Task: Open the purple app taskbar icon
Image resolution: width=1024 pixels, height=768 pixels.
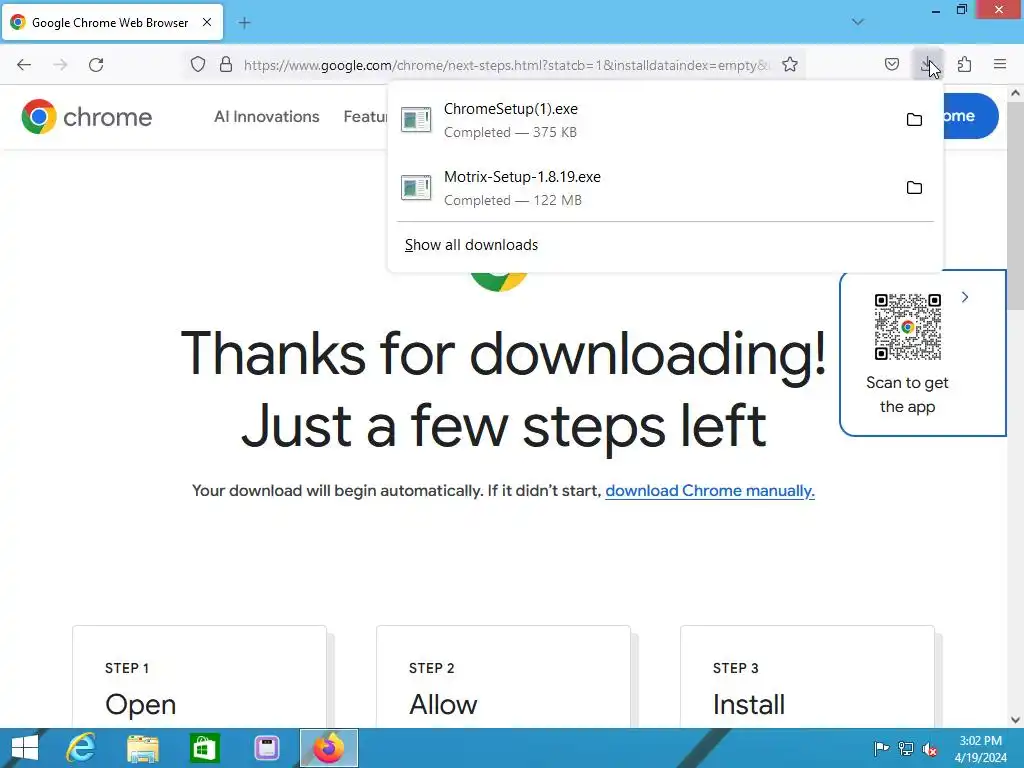Action: coord(266,748)
